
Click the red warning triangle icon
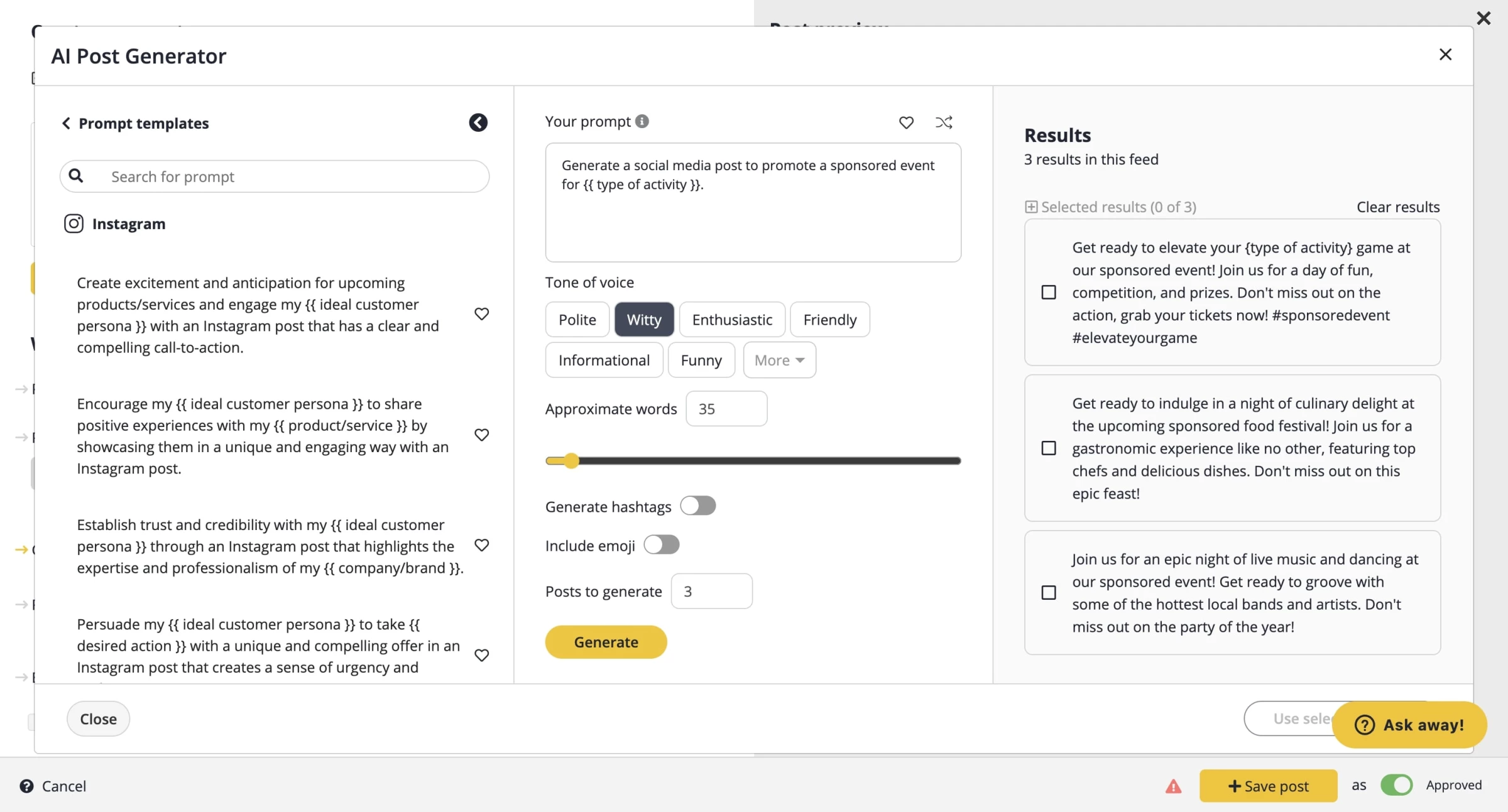(x=1173, y=786)
